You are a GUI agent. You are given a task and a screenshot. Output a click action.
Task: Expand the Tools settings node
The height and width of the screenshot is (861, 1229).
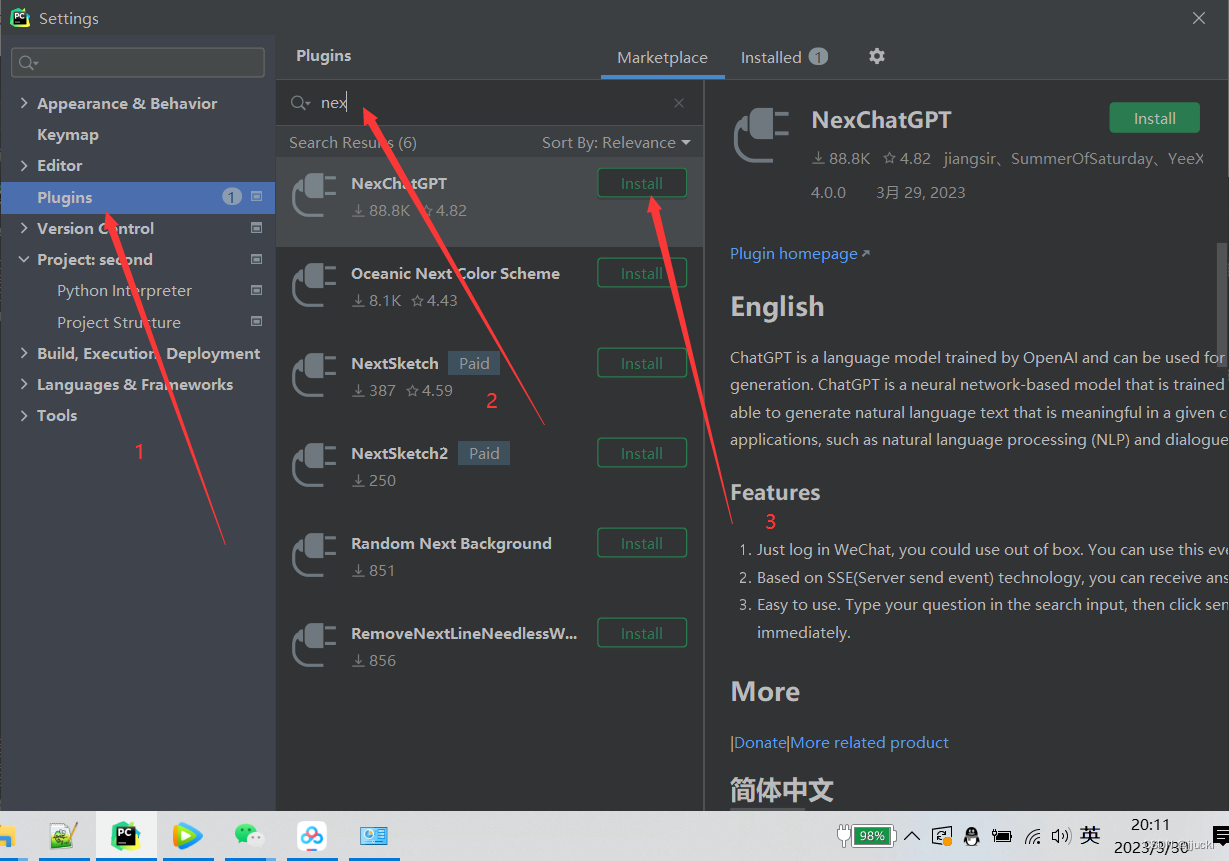click(x=24, y=415)
